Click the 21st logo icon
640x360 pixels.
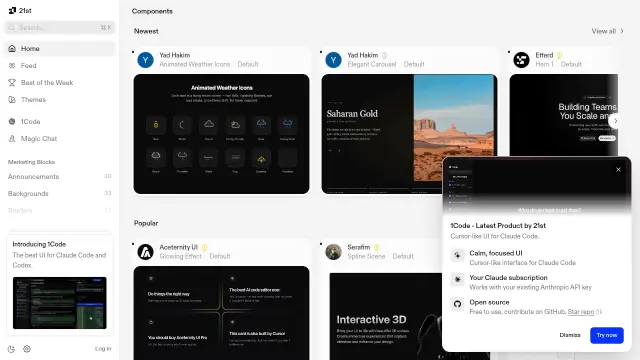[12, 11]
